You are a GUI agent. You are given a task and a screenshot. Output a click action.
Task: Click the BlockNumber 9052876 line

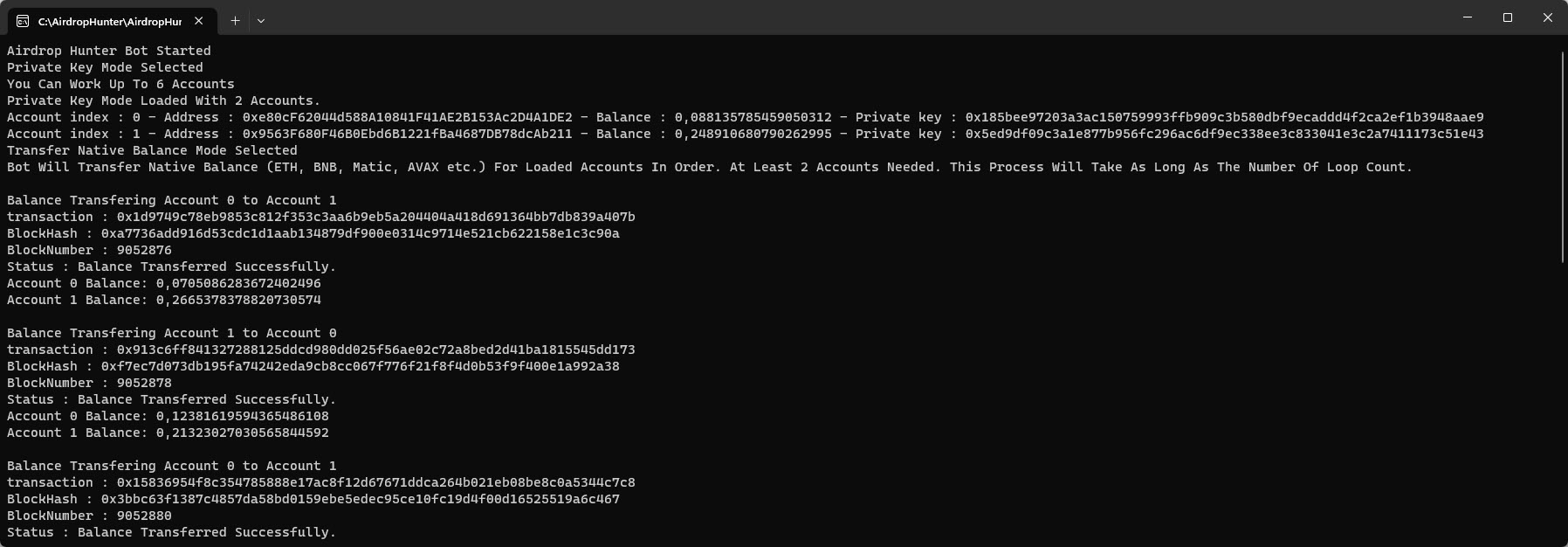coord(89,250)
